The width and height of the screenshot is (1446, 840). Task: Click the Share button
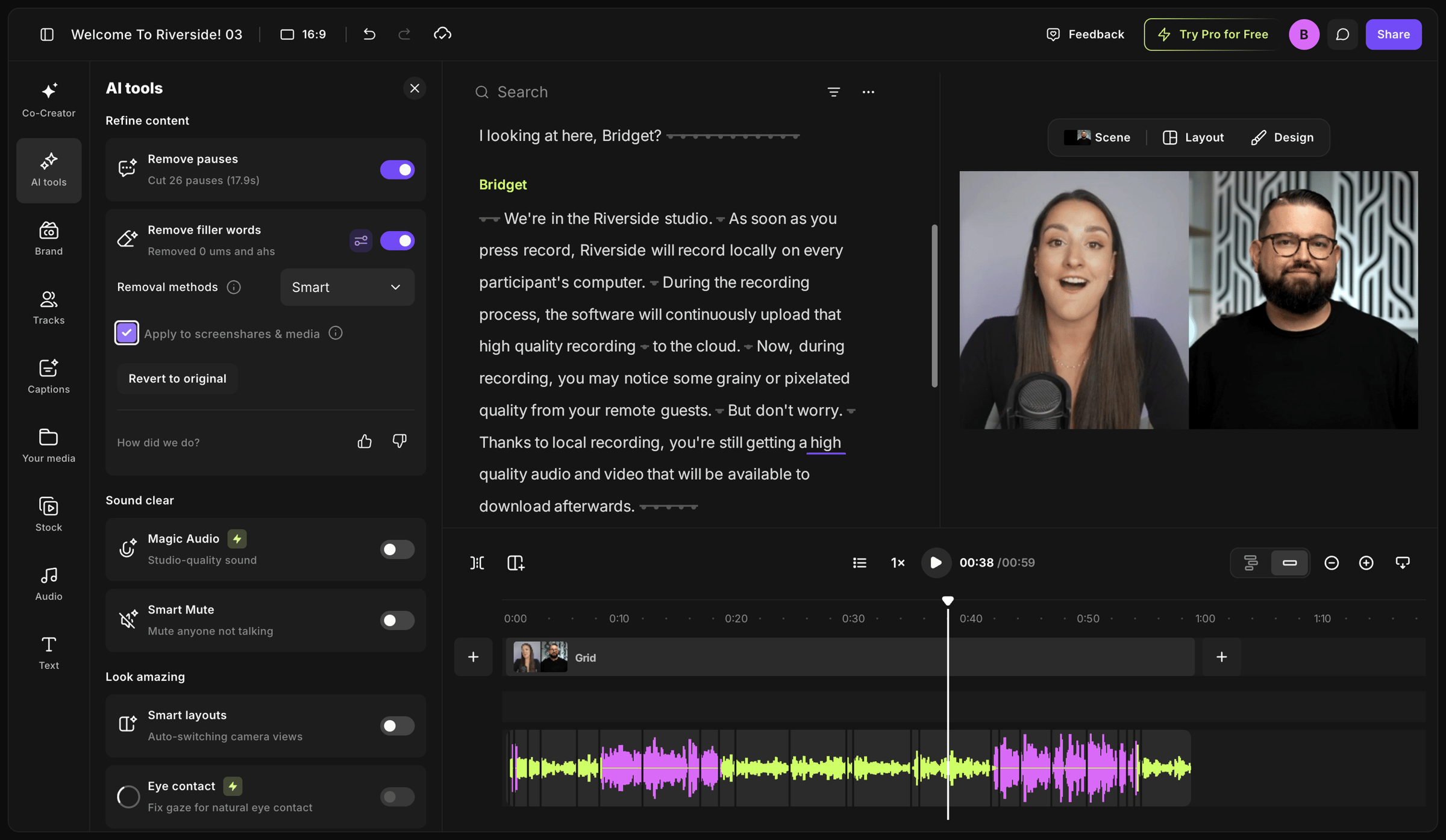[1394, 34]
